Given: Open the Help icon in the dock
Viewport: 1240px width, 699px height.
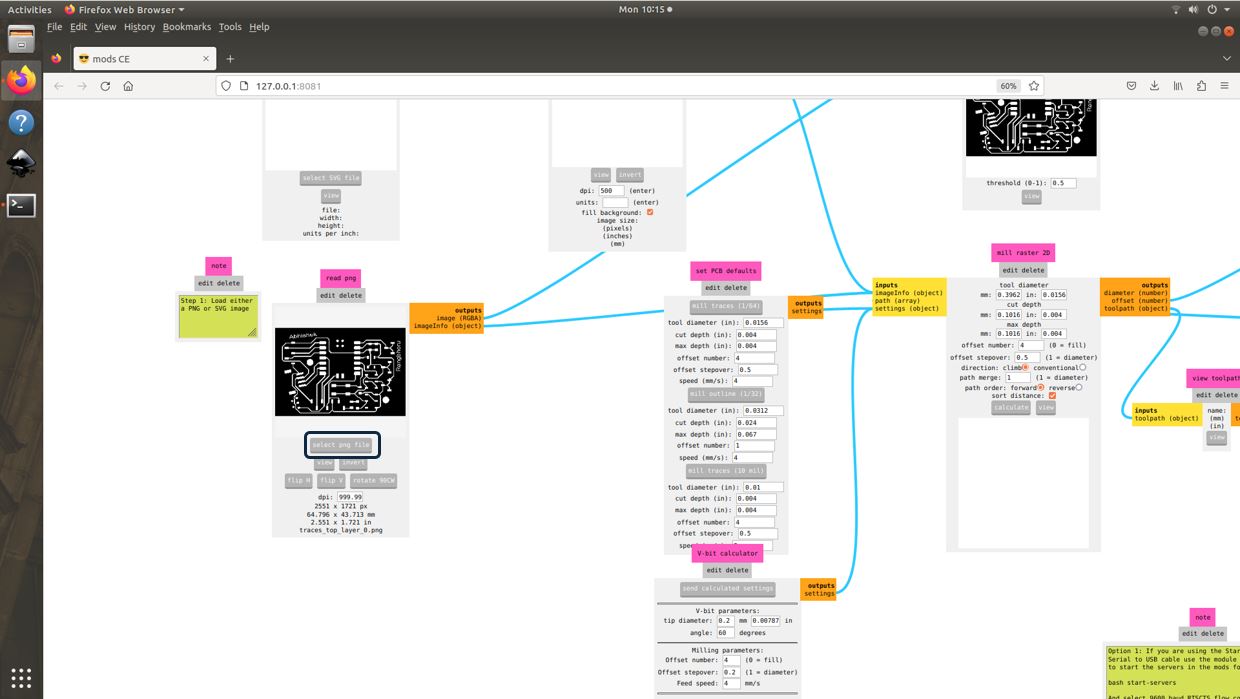Looking at the screenshot, I should (x=21, y=122).
